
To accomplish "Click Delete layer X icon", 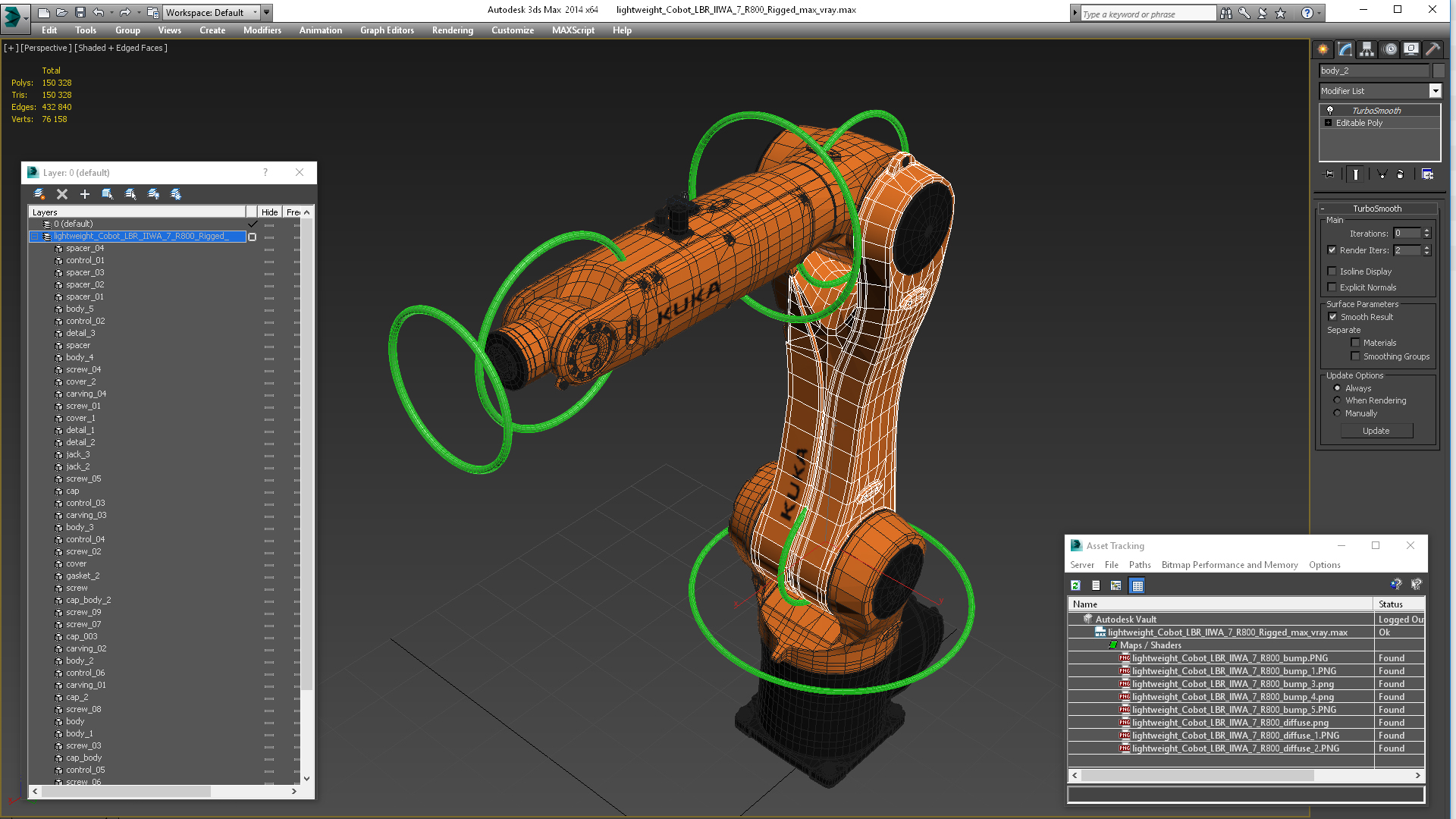I will pyautogui.click(x=62, y=194).
